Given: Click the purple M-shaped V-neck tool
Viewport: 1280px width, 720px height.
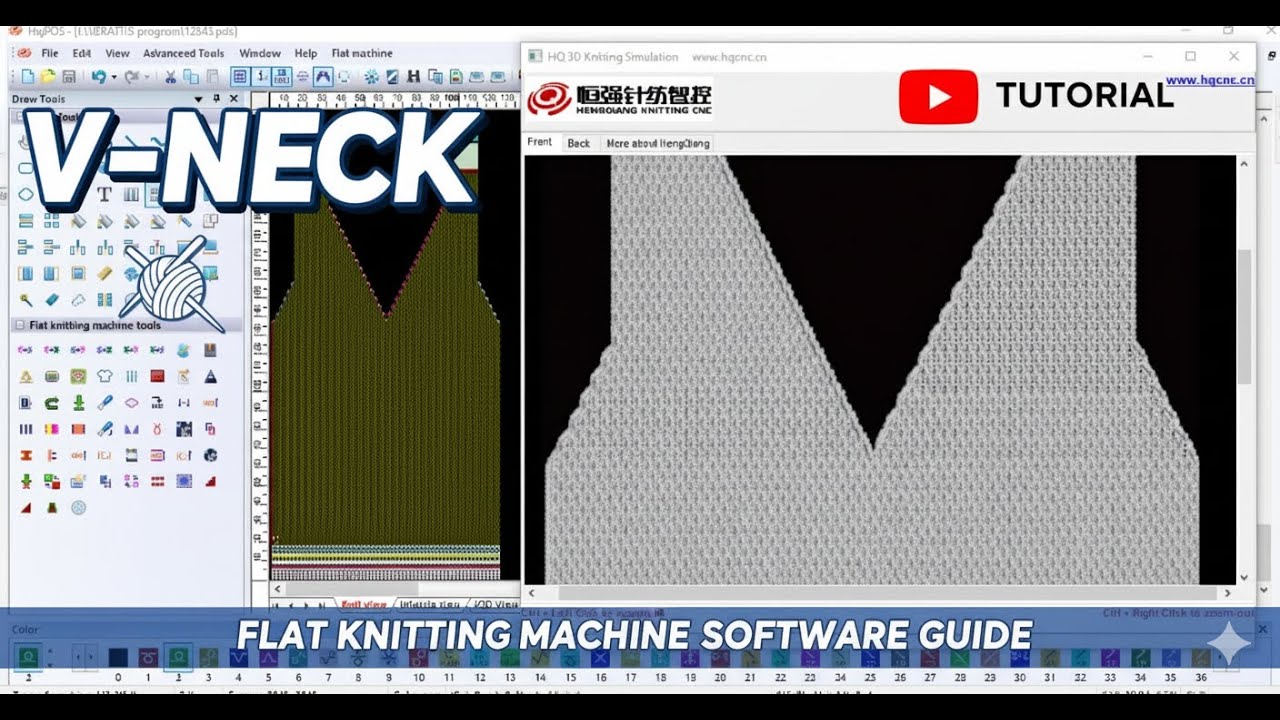Looking at the screenshot, I should point(131,430).
